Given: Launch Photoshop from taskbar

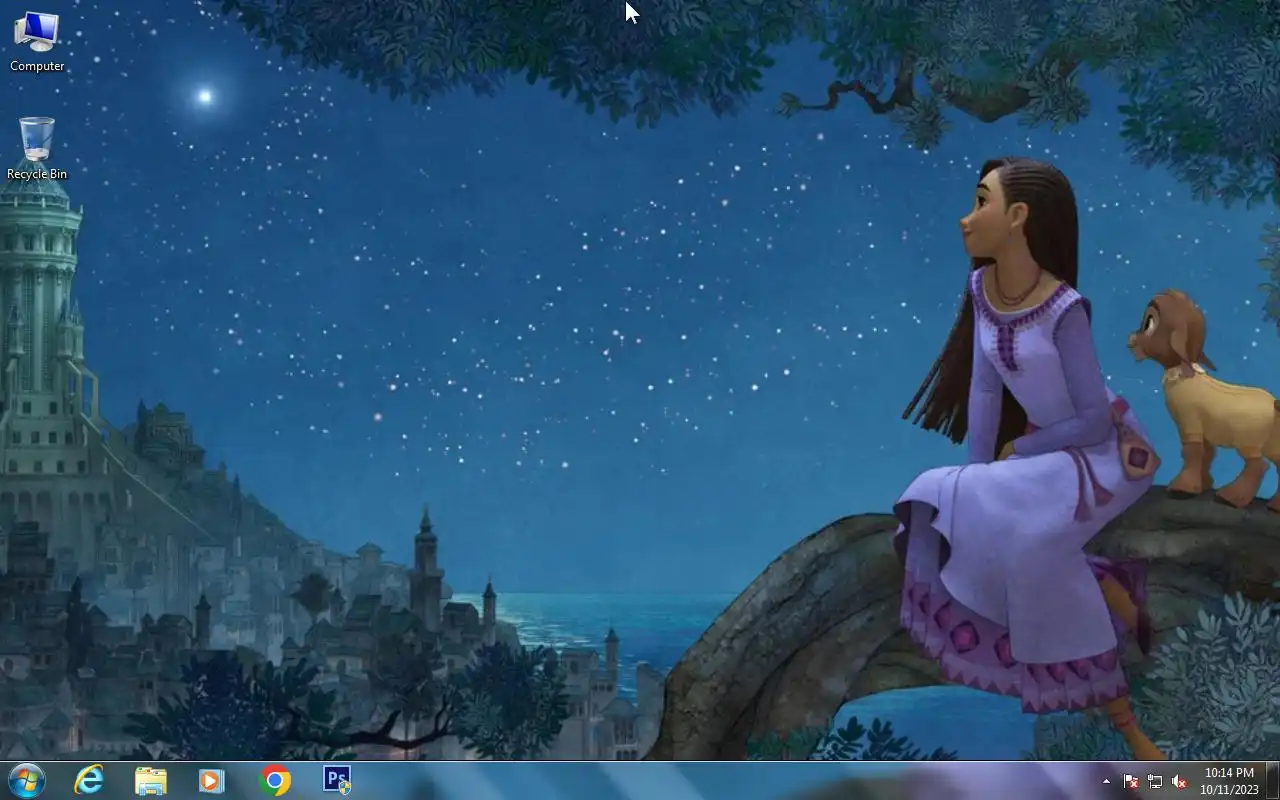Looking at the screenshot, I should click(x=337, y=780).
